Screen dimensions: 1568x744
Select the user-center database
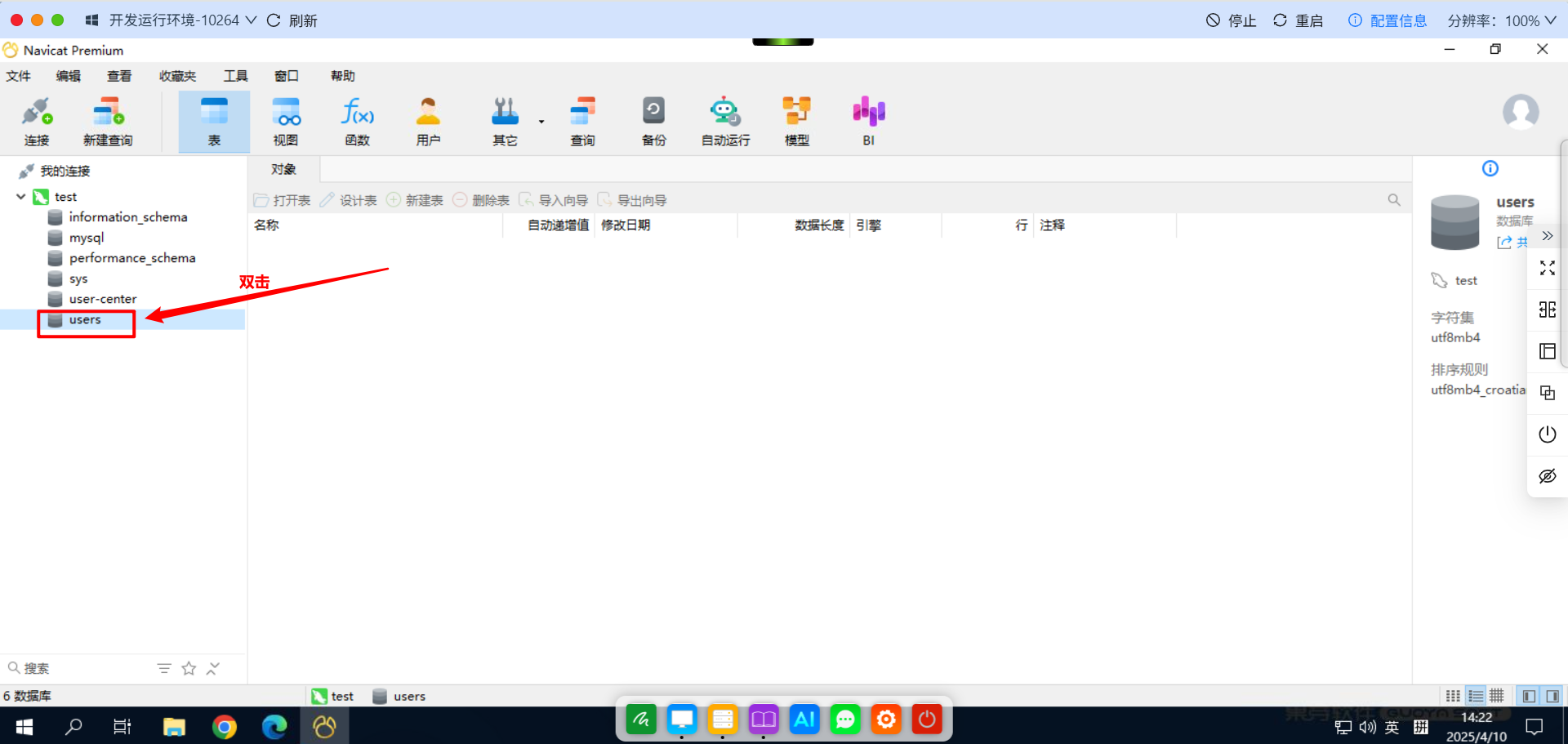pyautogui.click(x=103, y=299)
